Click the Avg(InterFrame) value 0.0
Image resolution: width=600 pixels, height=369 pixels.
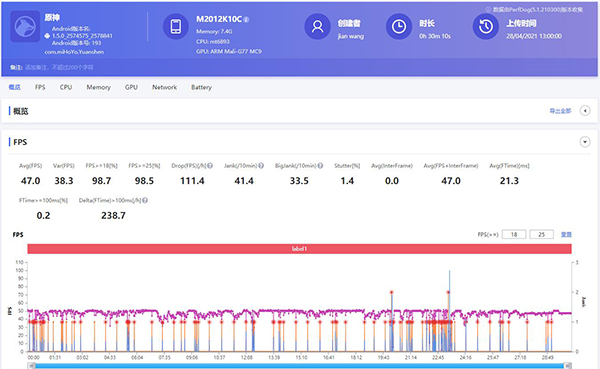(392, 181)
